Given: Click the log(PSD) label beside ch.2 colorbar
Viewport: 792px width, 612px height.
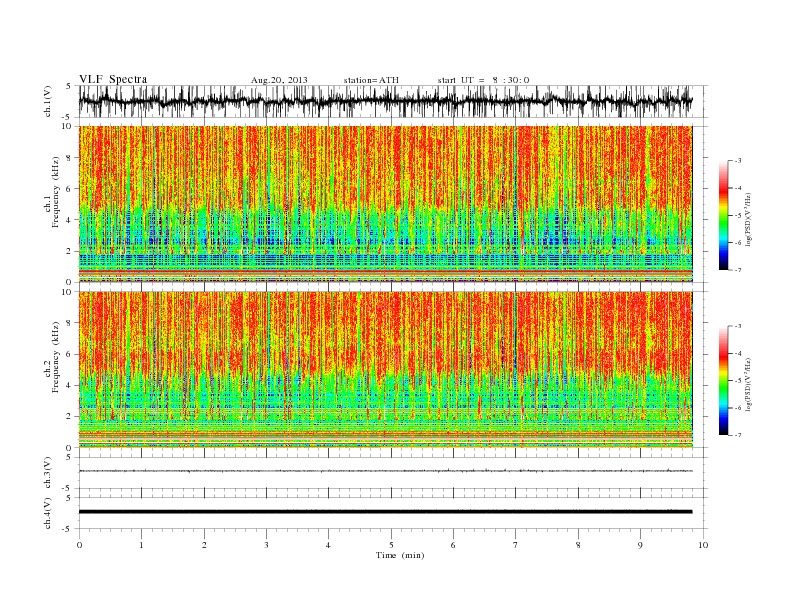Looking at the screenshot, I should [749, 383].
